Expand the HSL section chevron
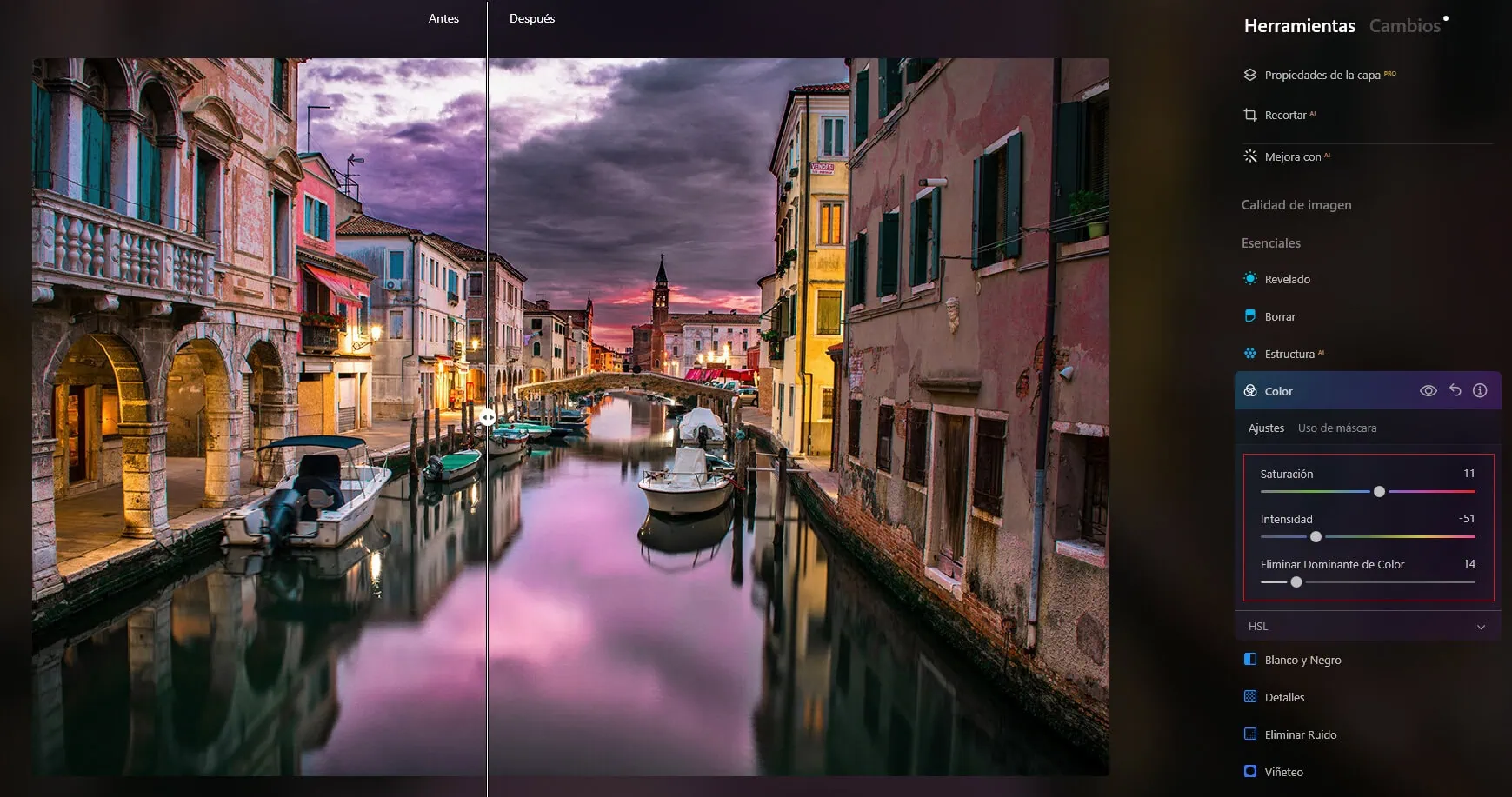 tap(1482, 627)
